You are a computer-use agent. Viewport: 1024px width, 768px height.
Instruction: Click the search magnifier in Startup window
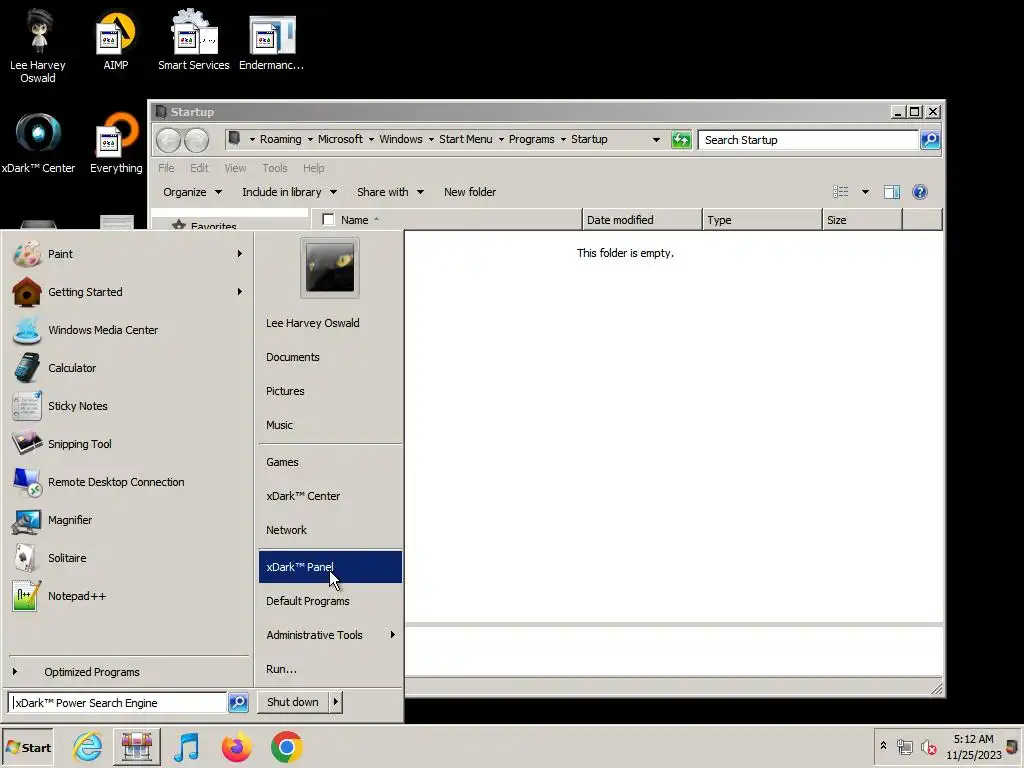click(930, 140)
